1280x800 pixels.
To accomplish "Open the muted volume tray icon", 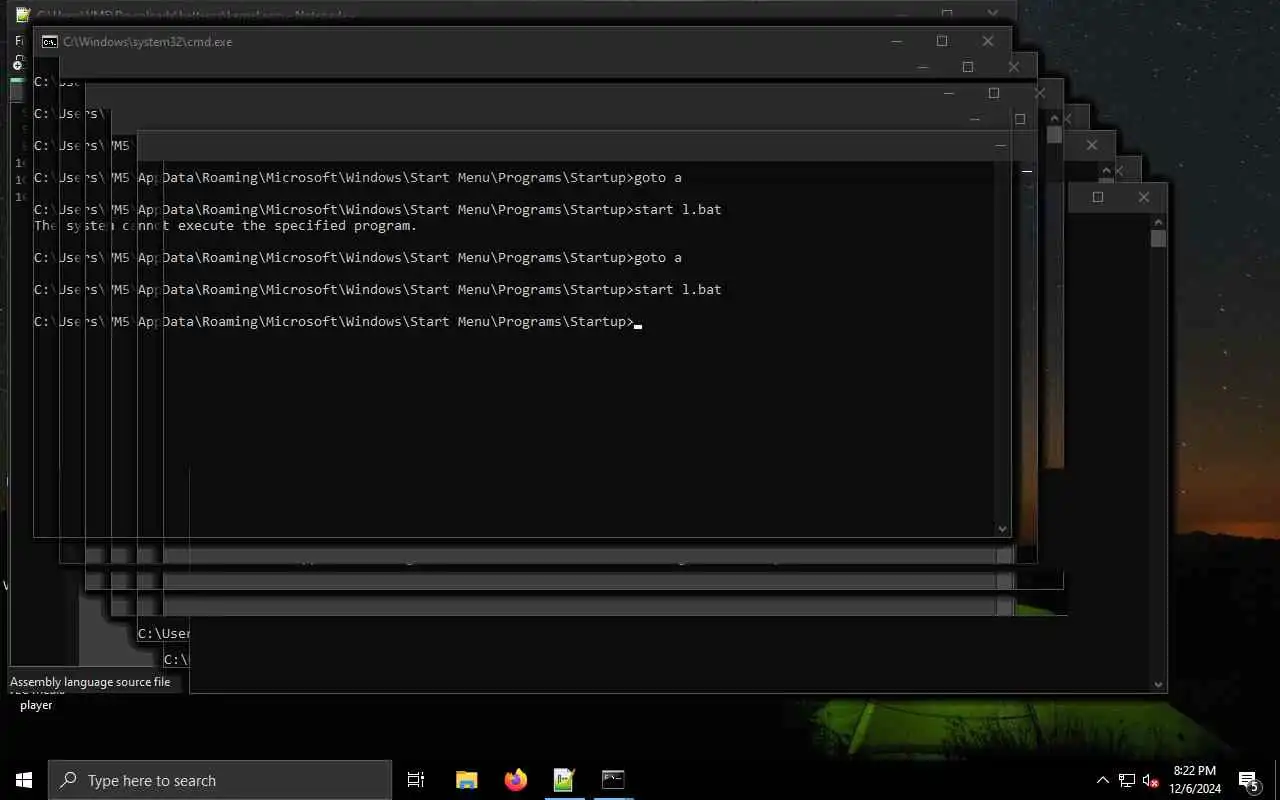I will pos(1150,780).
